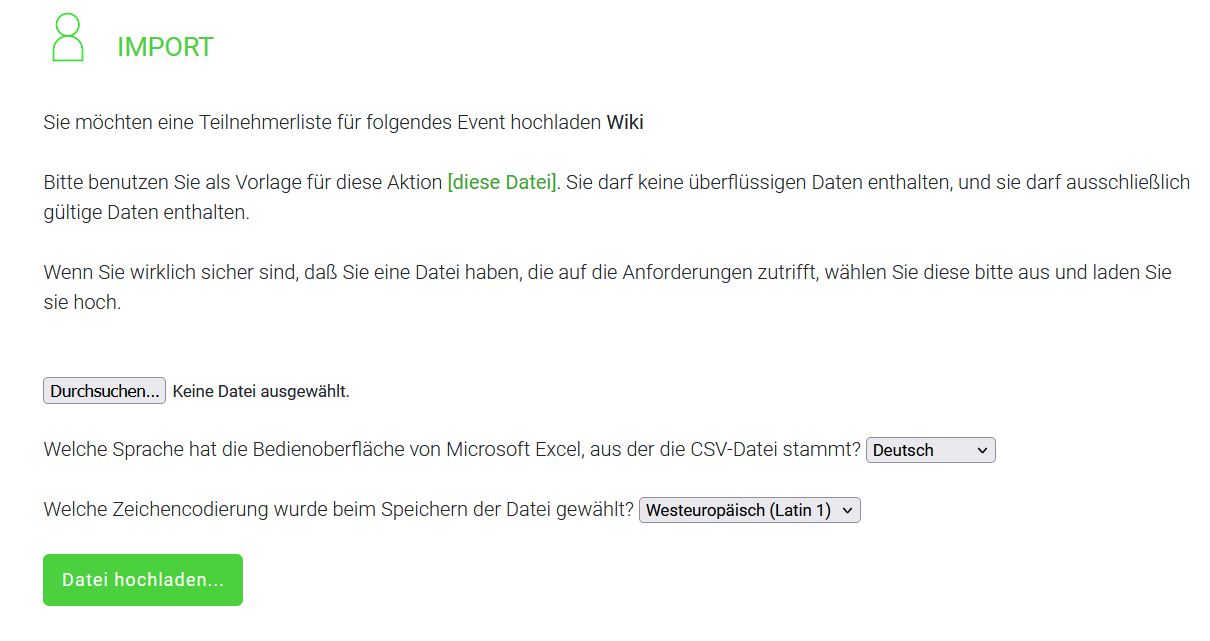Click the green "Datei hochladen..." button
The width and height of the screenshot is (1210, 641).
pyautogui.click(x=143, y=580)
